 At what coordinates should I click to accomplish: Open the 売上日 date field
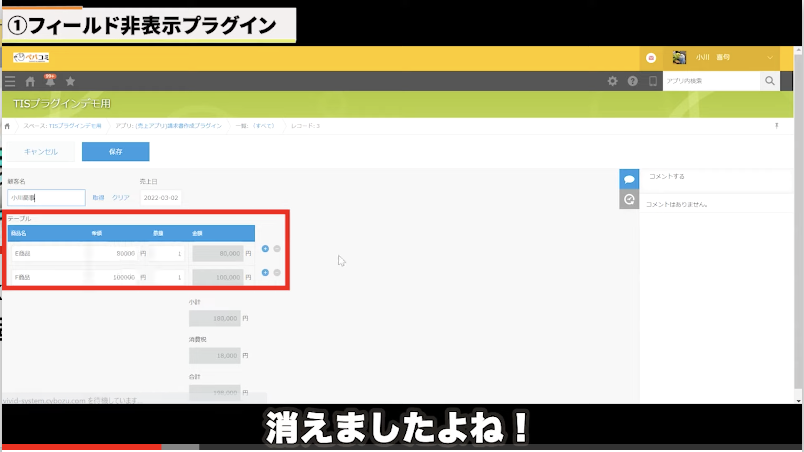(x=160, y=198)
